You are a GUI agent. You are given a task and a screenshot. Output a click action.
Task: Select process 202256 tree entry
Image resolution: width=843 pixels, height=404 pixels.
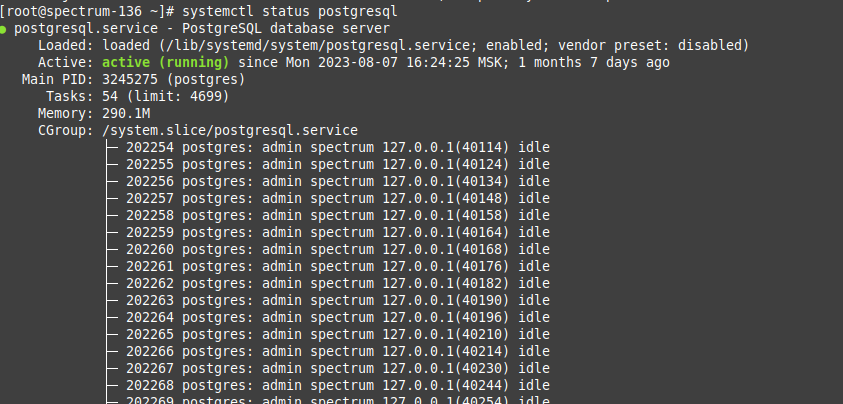pyautogui.click(x=150, y=182)
